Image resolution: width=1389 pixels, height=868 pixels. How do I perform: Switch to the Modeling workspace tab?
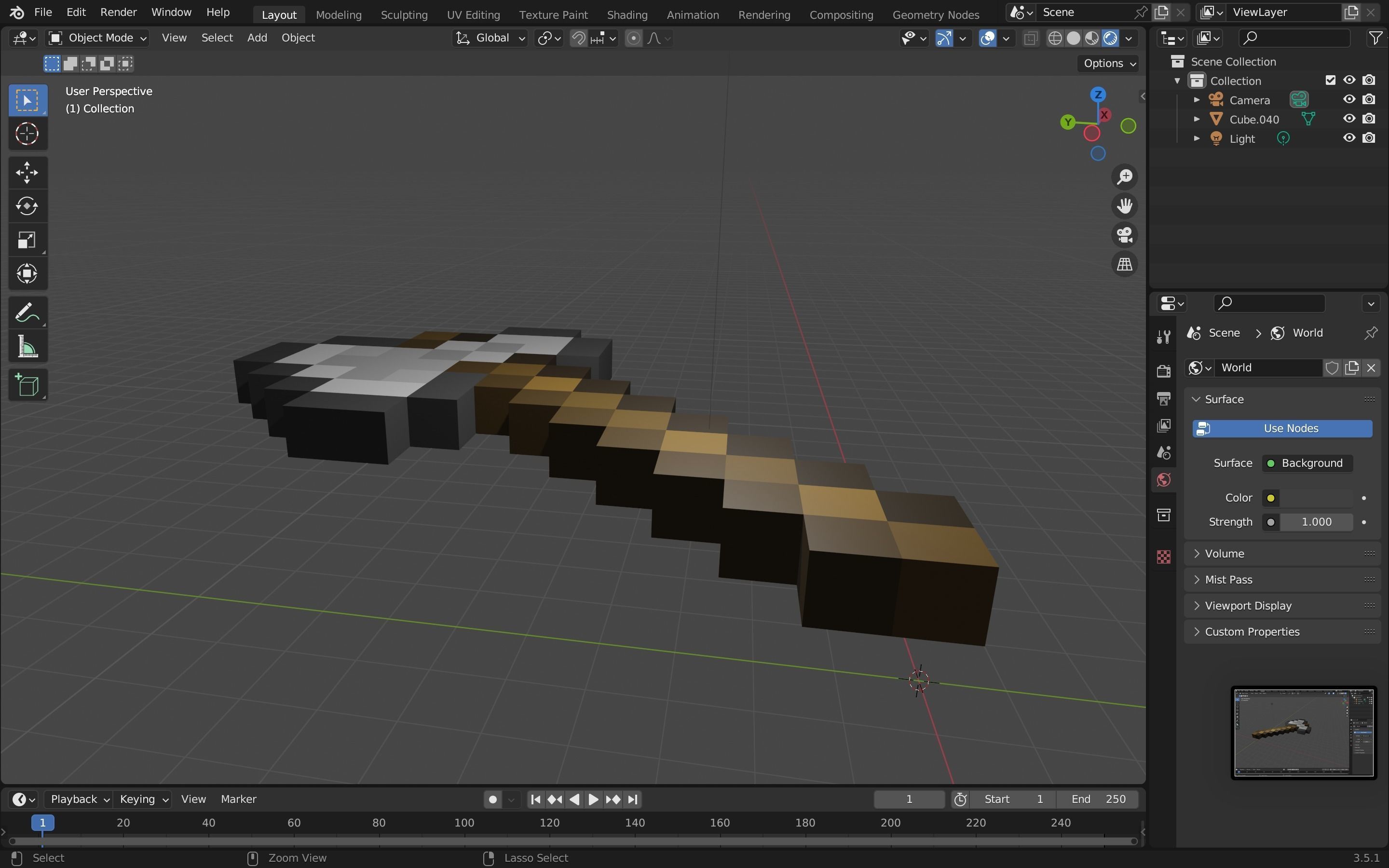(x=339, y=14)
